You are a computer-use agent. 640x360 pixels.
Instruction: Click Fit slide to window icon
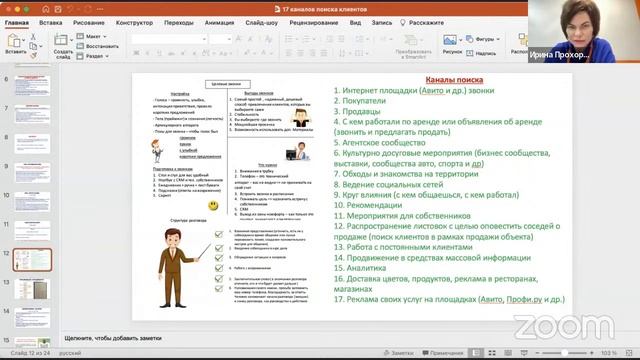629,353
